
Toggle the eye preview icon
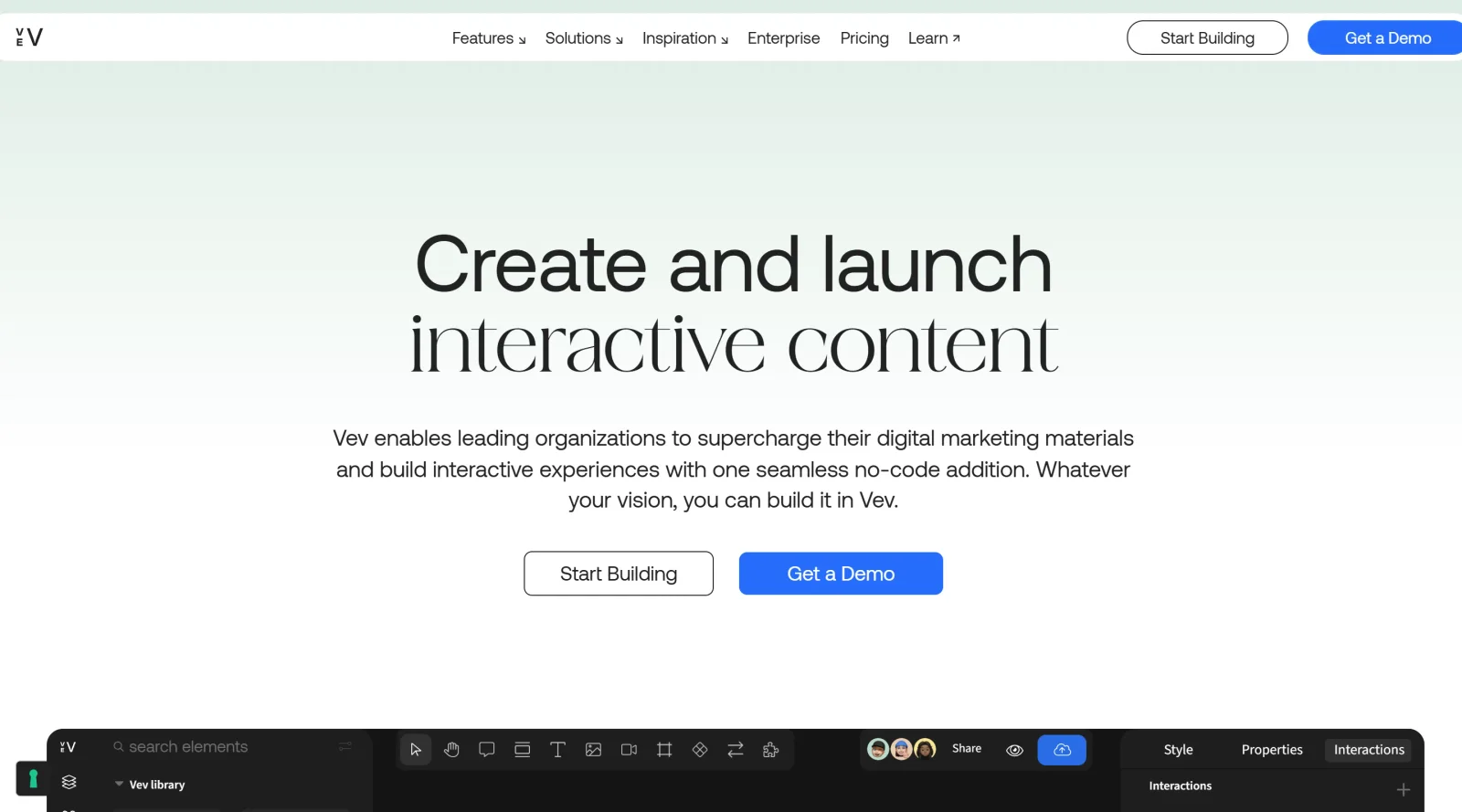click(x=1014, y=750)
